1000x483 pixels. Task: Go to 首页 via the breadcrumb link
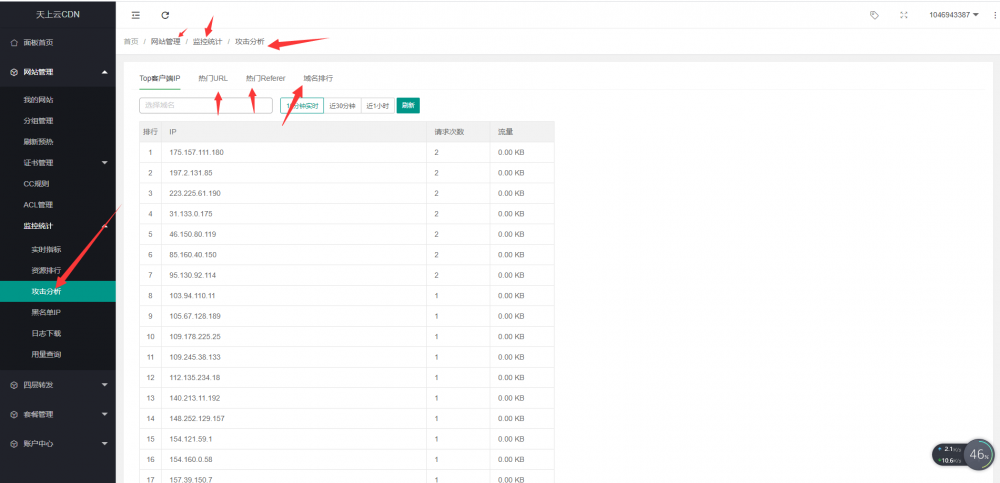click(131, 42)
